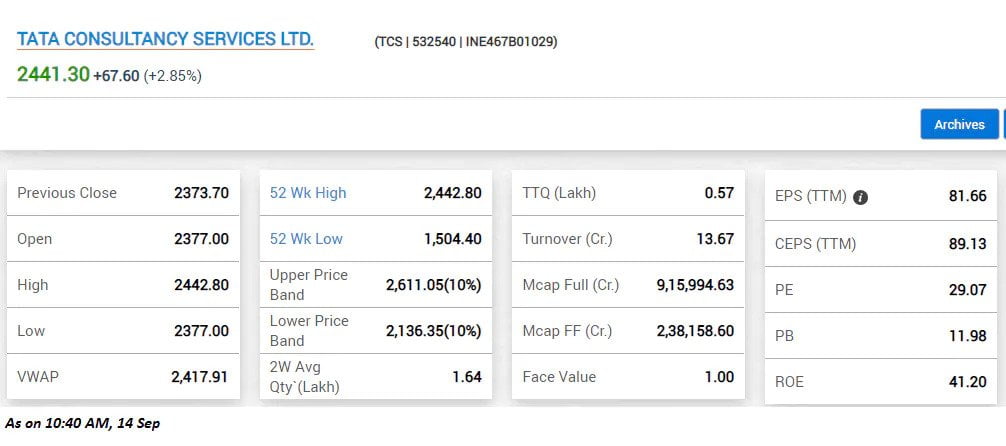Click the Archives button

959,124
